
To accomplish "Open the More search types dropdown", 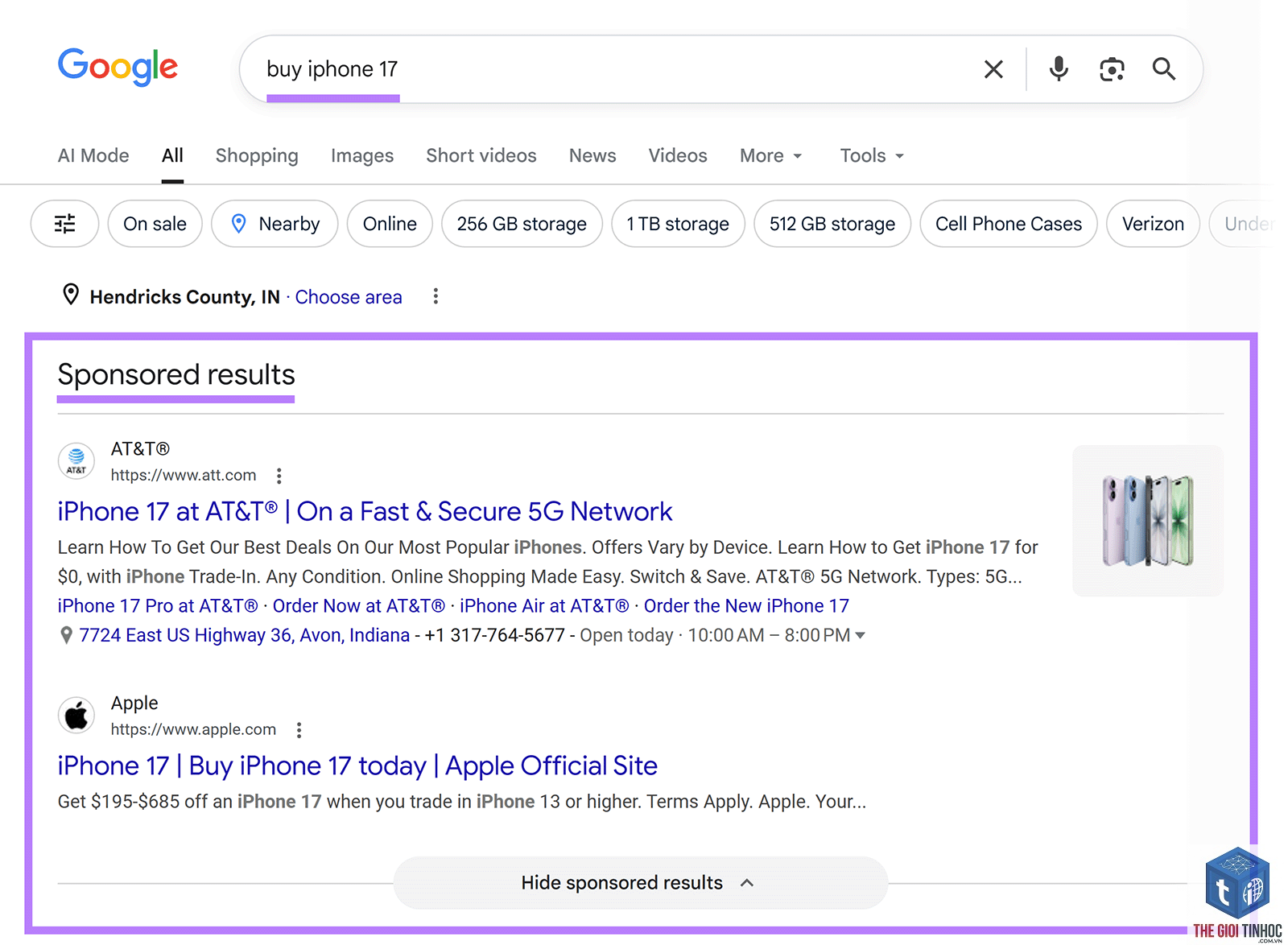I will click(x=770, y=156).
